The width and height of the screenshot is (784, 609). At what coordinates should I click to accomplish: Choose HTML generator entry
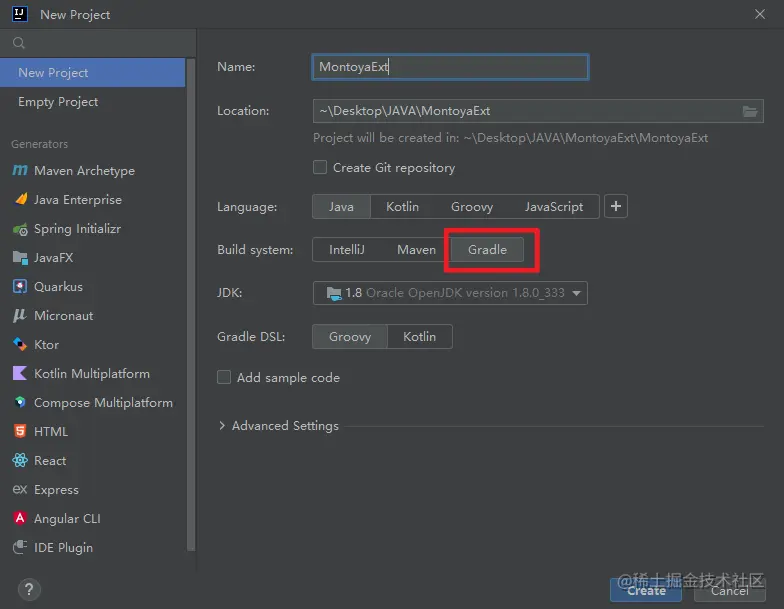click(92, 432)
